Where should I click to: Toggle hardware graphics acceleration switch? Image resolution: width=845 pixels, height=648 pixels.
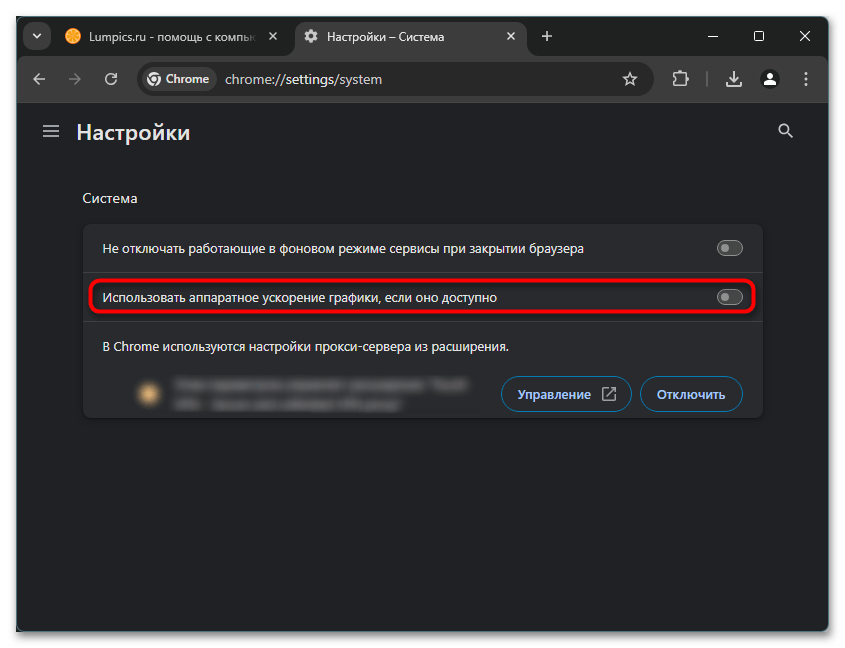pyautogui.click(x=730, y=297)
